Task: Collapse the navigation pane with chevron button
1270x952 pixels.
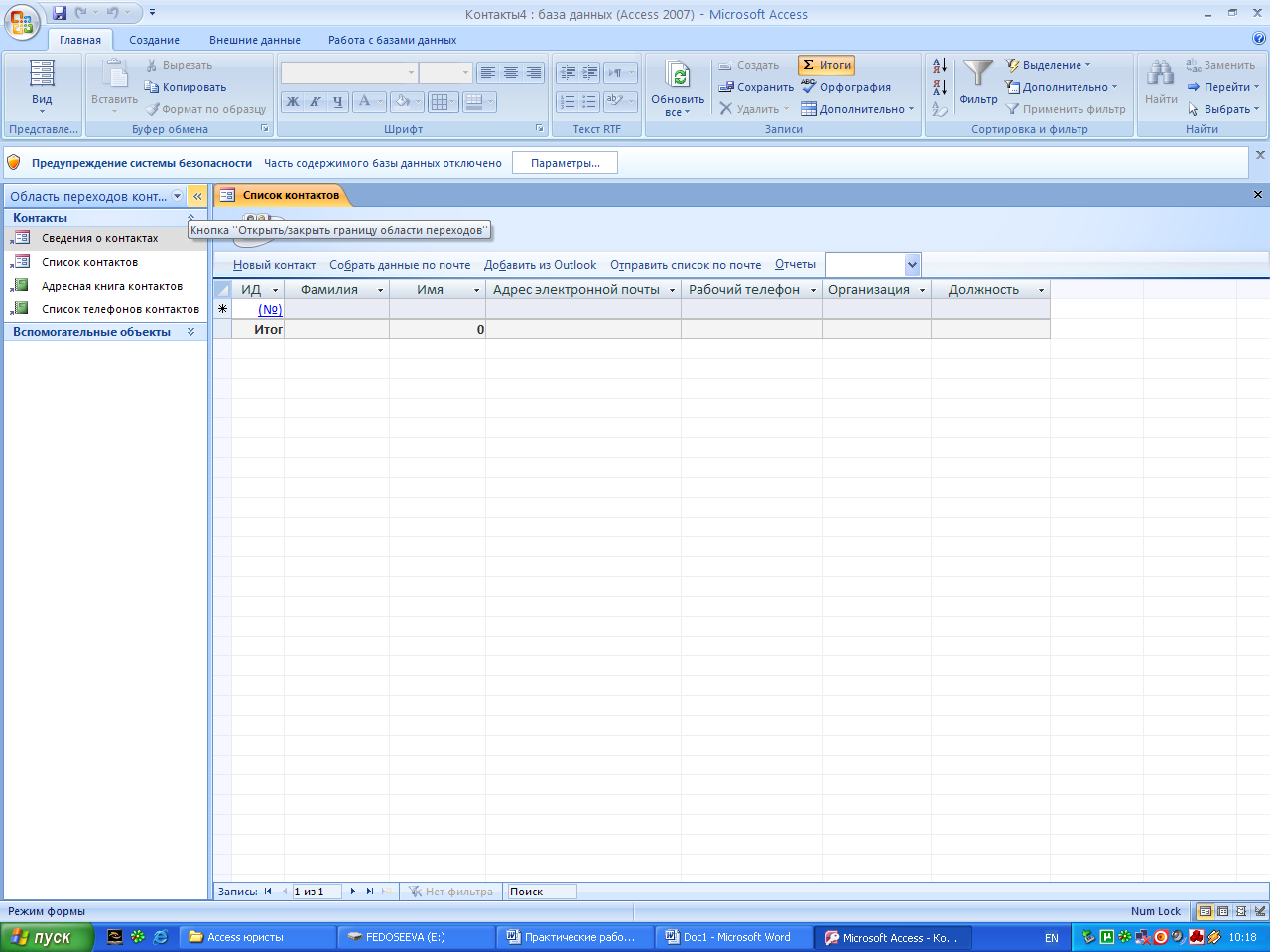Action: point(197,196)
